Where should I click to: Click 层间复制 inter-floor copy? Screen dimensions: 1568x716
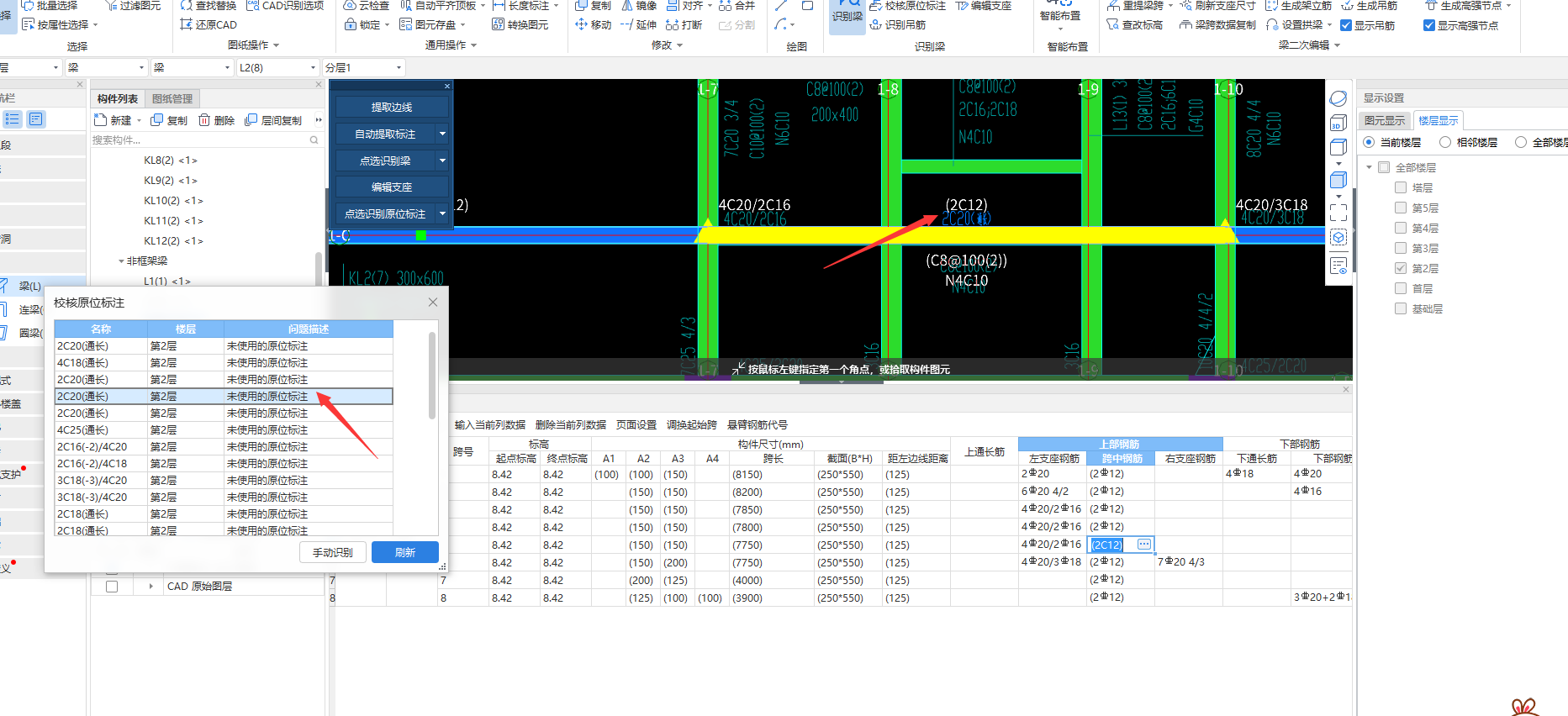click(x=273, y=120)
